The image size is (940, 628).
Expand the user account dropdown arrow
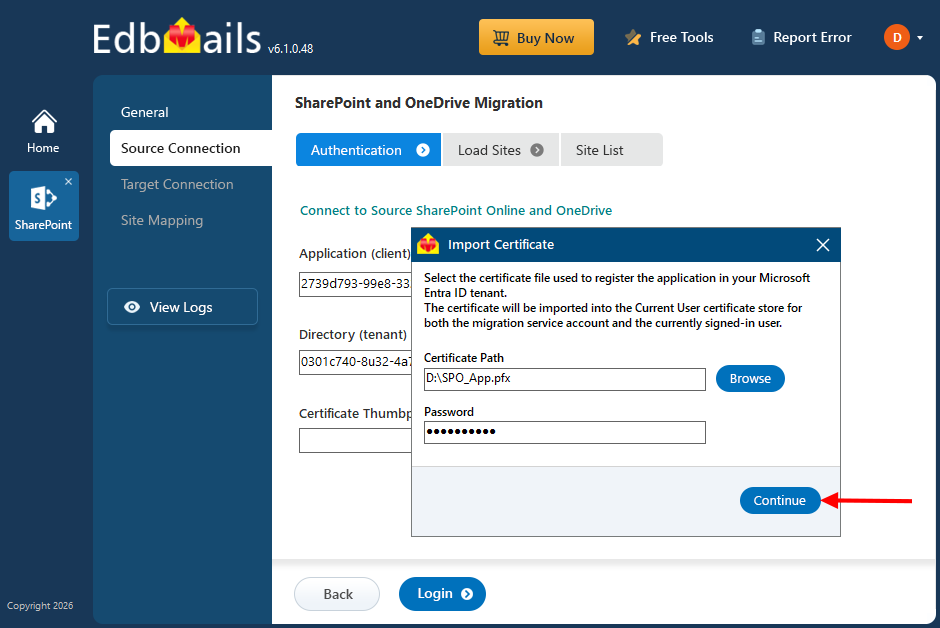click(x=919, y=38)
